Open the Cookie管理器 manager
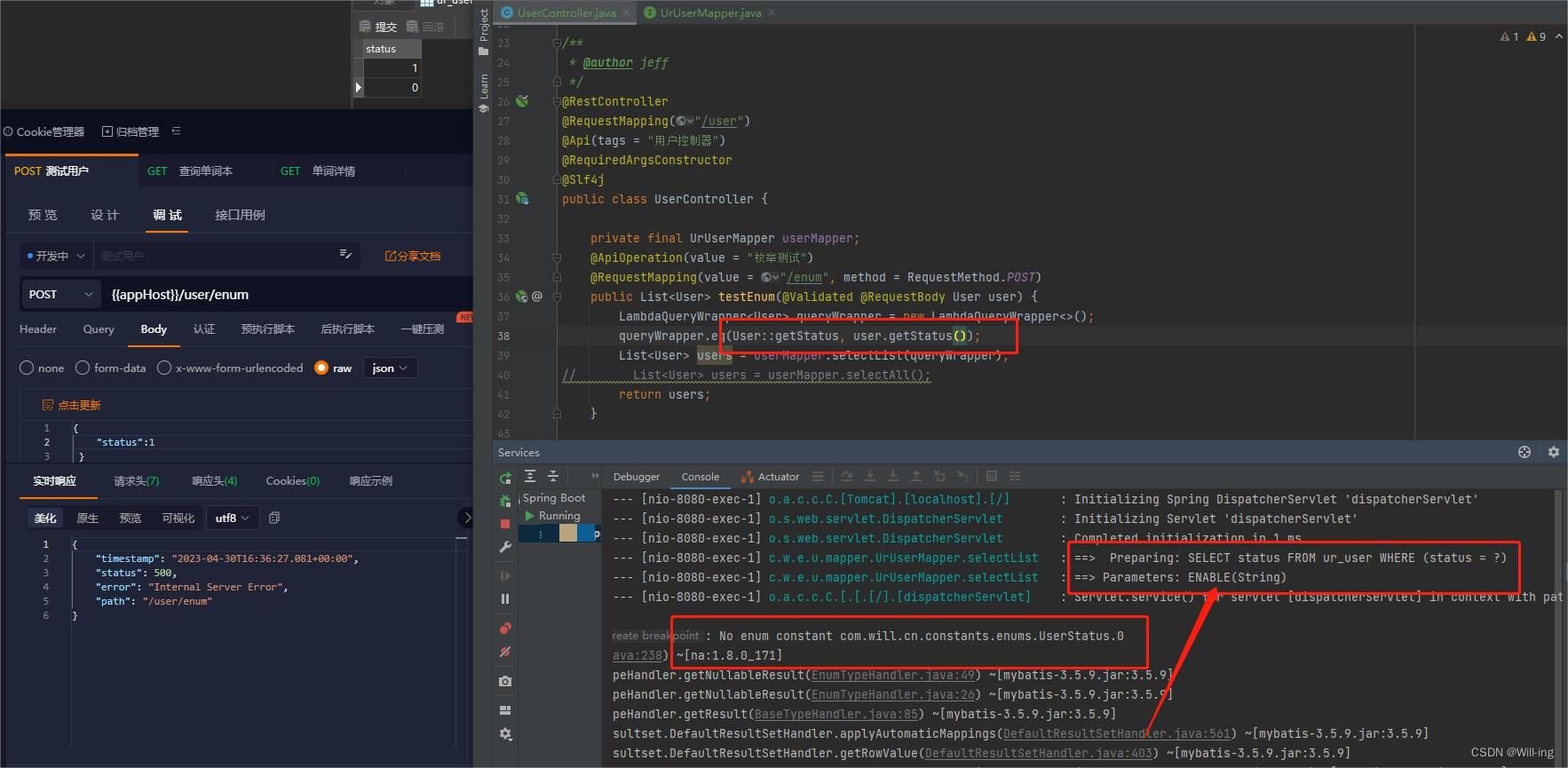 (44, 131)
